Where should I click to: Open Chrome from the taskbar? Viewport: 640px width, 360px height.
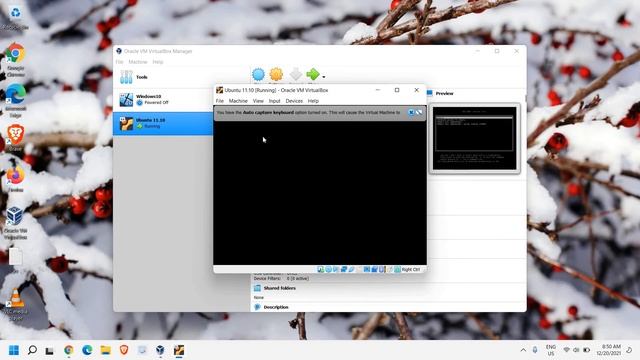[69, 350]
